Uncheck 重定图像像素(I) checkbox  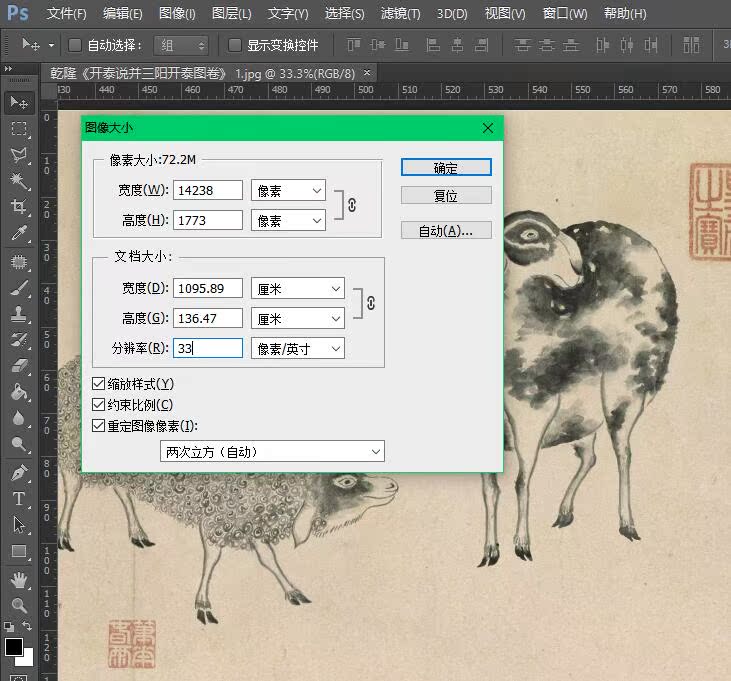(98, 426)
